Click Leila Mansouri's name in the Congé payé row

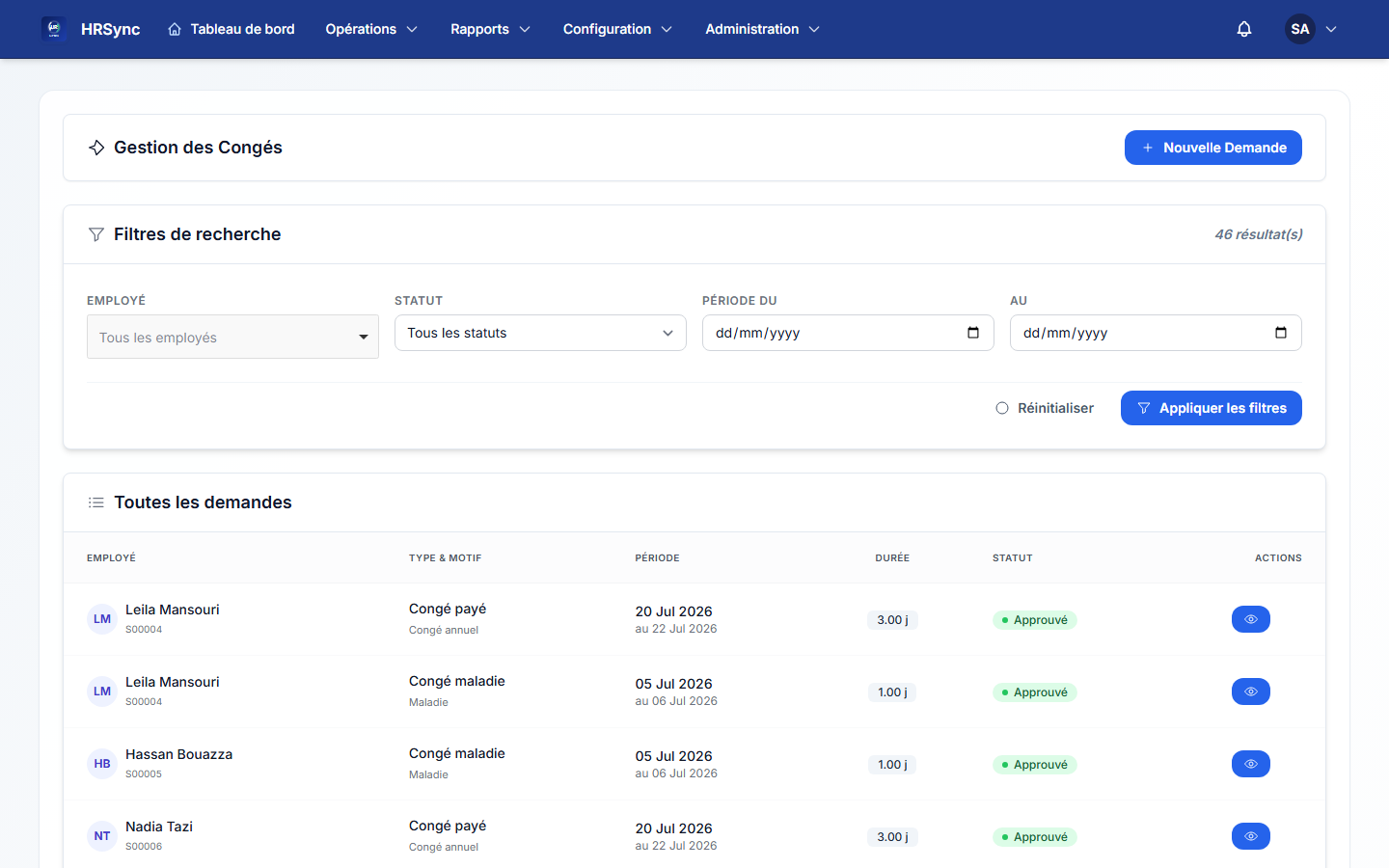coord(173,610)
